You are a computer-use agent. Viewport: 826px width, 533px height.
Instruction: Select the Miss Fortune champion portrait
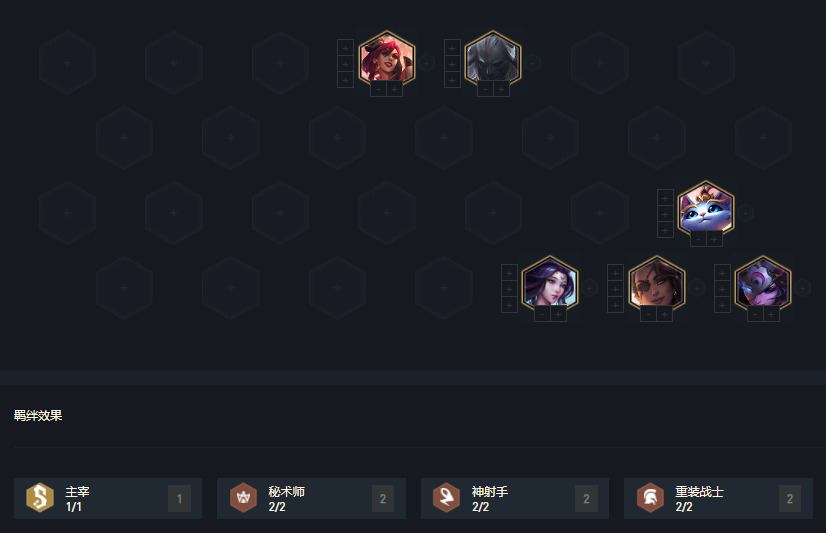coord(387,60)
